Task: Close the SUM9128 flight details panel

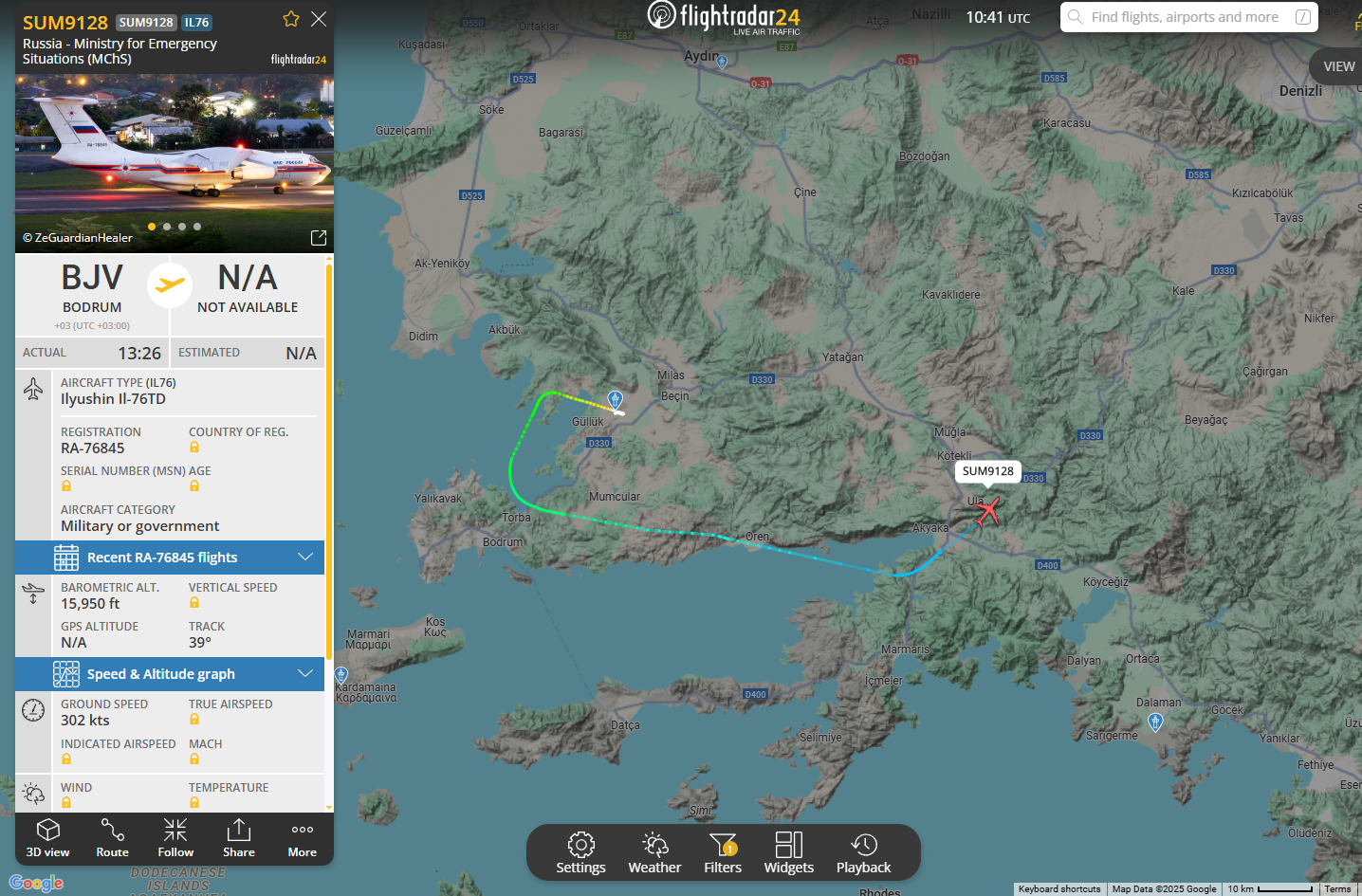Action: coord(319,19)
